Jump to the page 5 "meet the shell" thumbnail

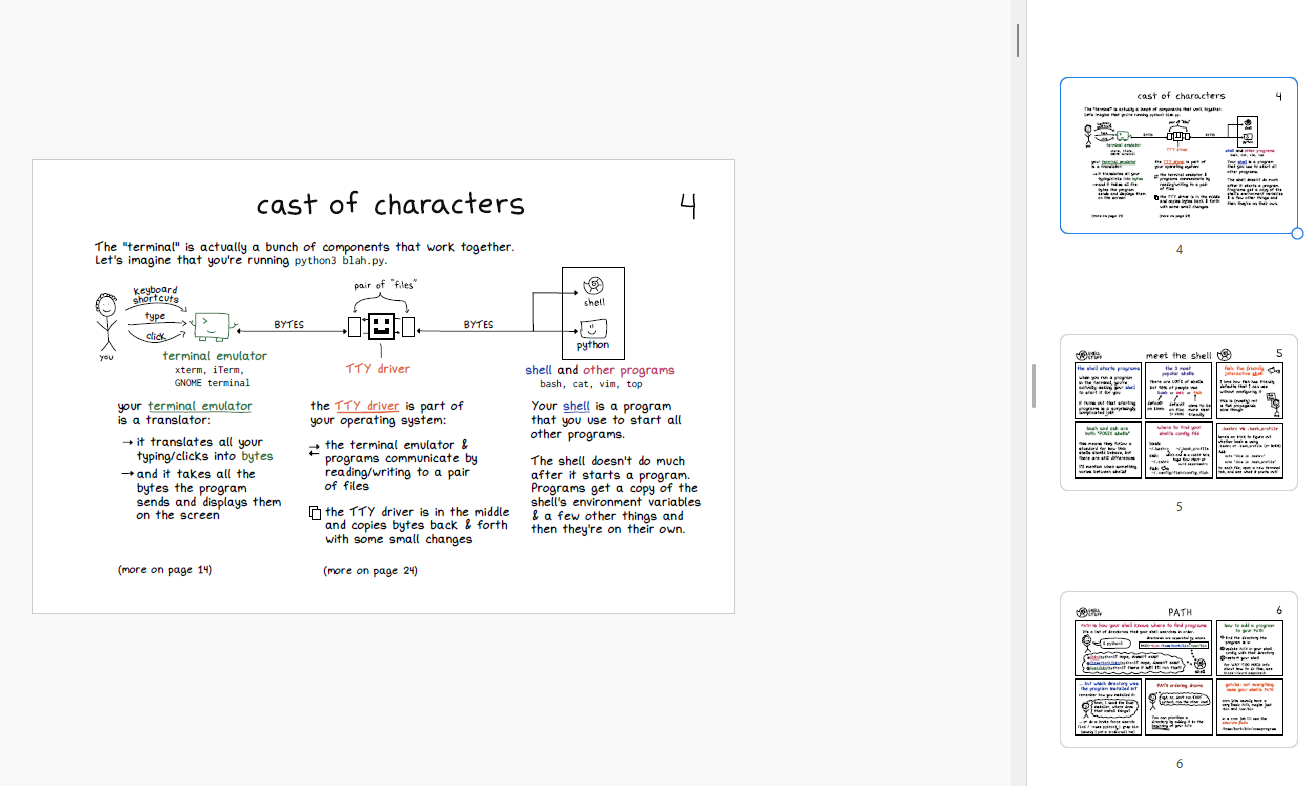click(x=1178, y=412)
